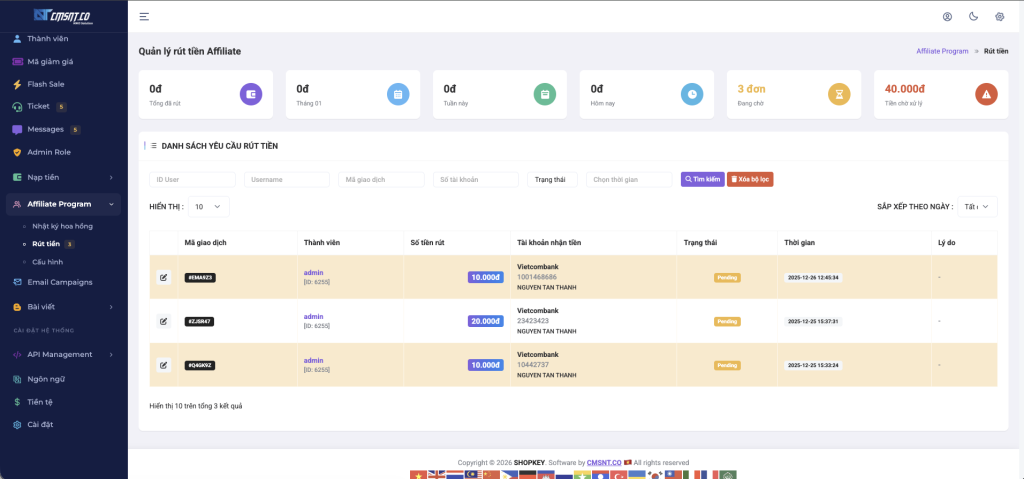Click edit icon for transaction #EMA9Z3
Viewport: 1024px width, 479px height.
[164, 277]
